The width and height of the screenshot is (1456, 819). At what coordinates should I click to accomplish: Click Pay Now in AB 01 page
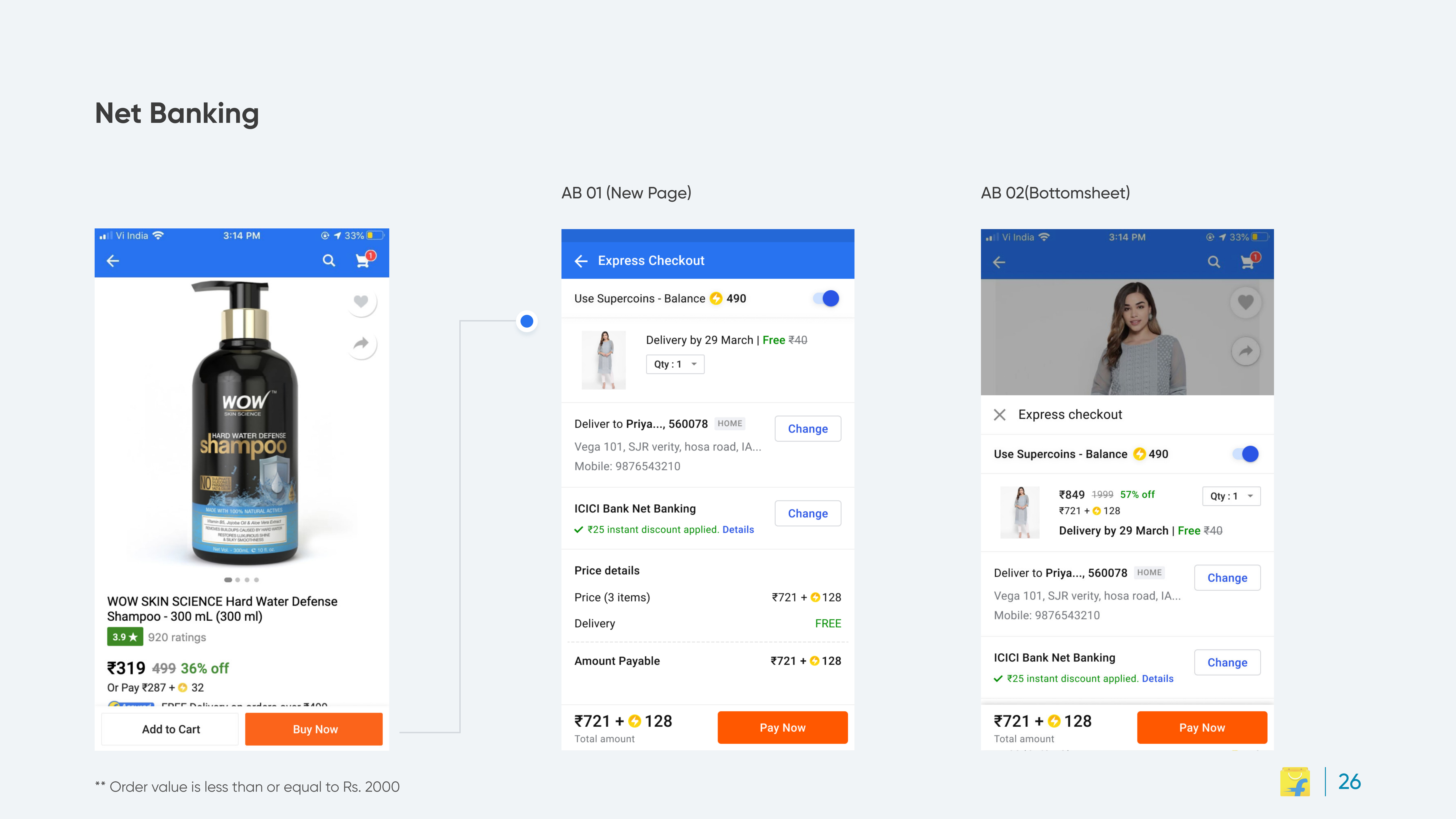782,728
